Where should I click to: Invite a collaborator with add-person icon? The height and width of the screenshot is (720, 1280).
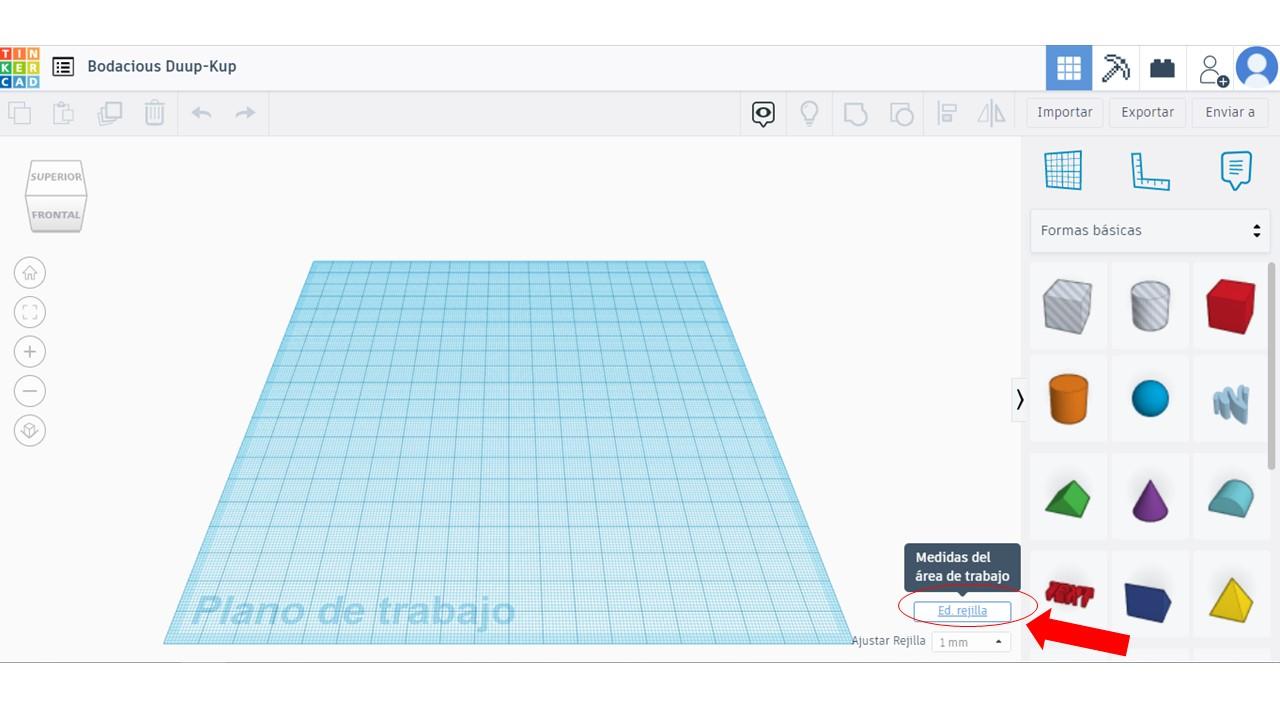1212,69
